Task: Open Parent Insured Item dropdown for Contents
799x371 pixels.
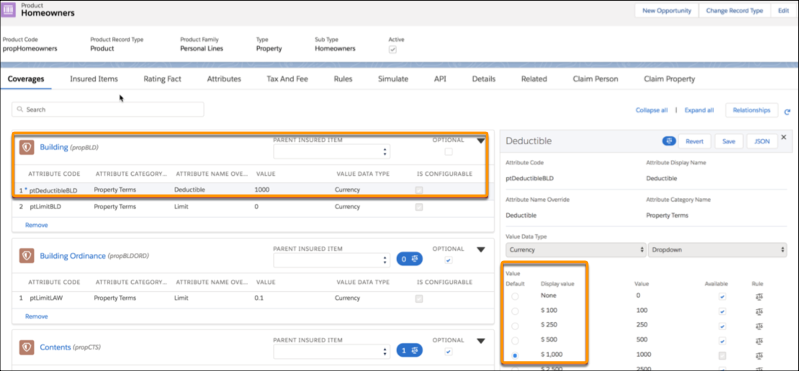Action: tap(332, 351)
